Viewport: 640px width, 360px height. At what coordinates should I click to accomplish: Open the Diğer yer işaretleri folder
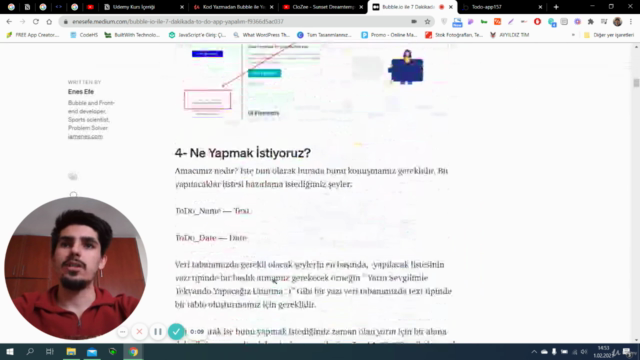(609, 35)
